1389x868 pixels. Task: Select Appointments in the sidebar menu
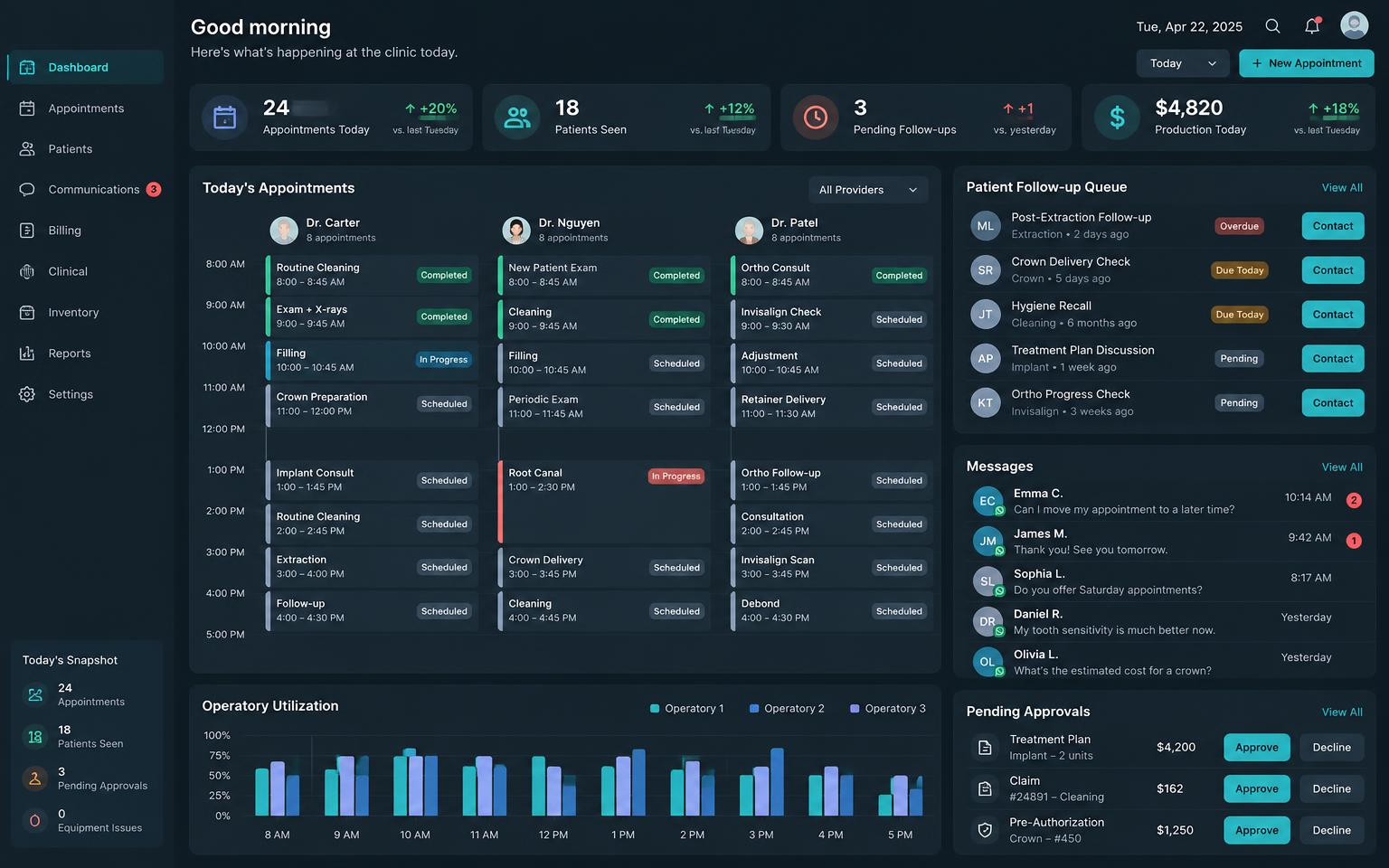[x=85, y=108]
